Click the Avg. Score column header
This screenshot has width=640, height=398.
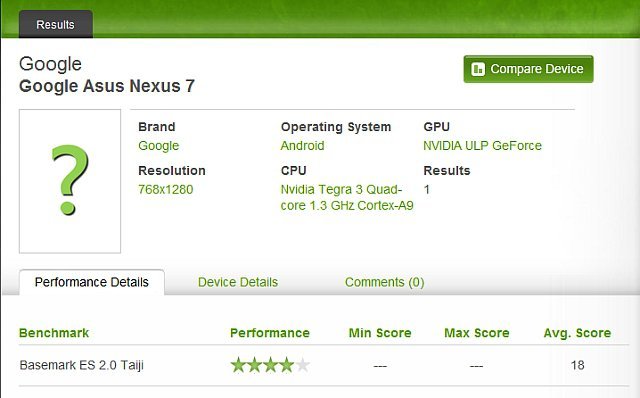tap(577, 333)
